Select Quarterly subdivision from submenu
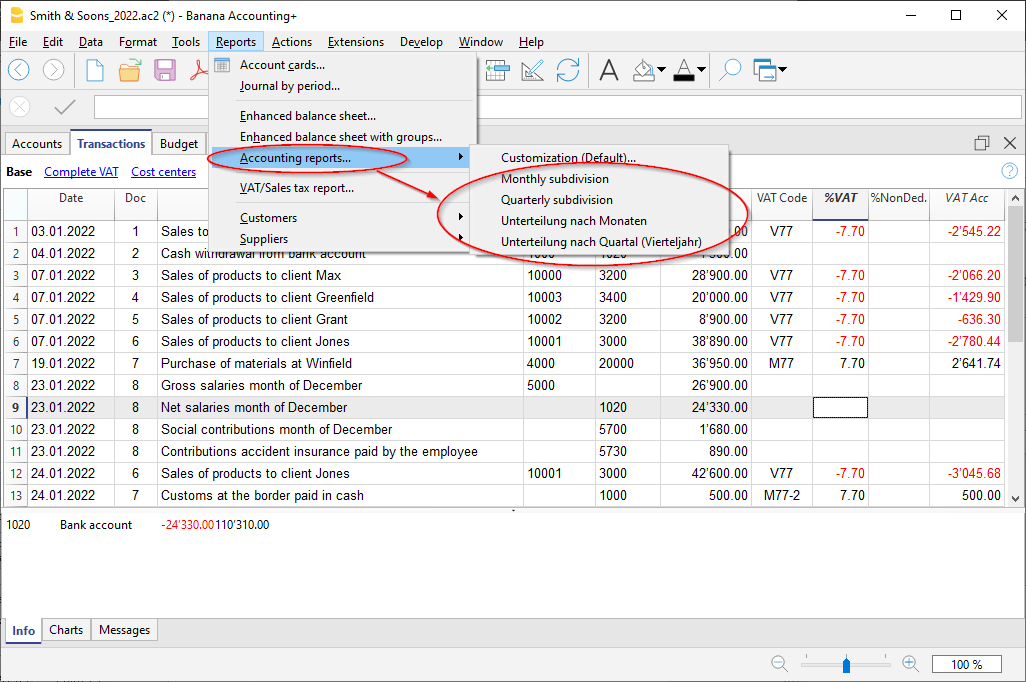The width and height of the screenshot is (1026, 682). click(557, 200)
